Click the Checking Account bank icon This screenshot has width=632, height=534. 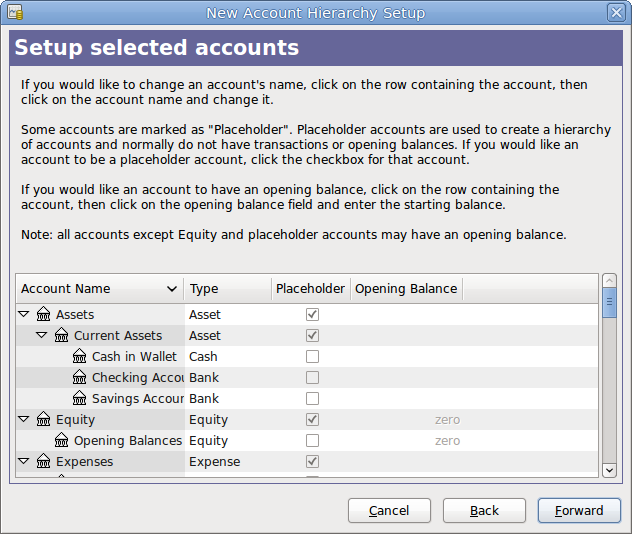[80, 378]
